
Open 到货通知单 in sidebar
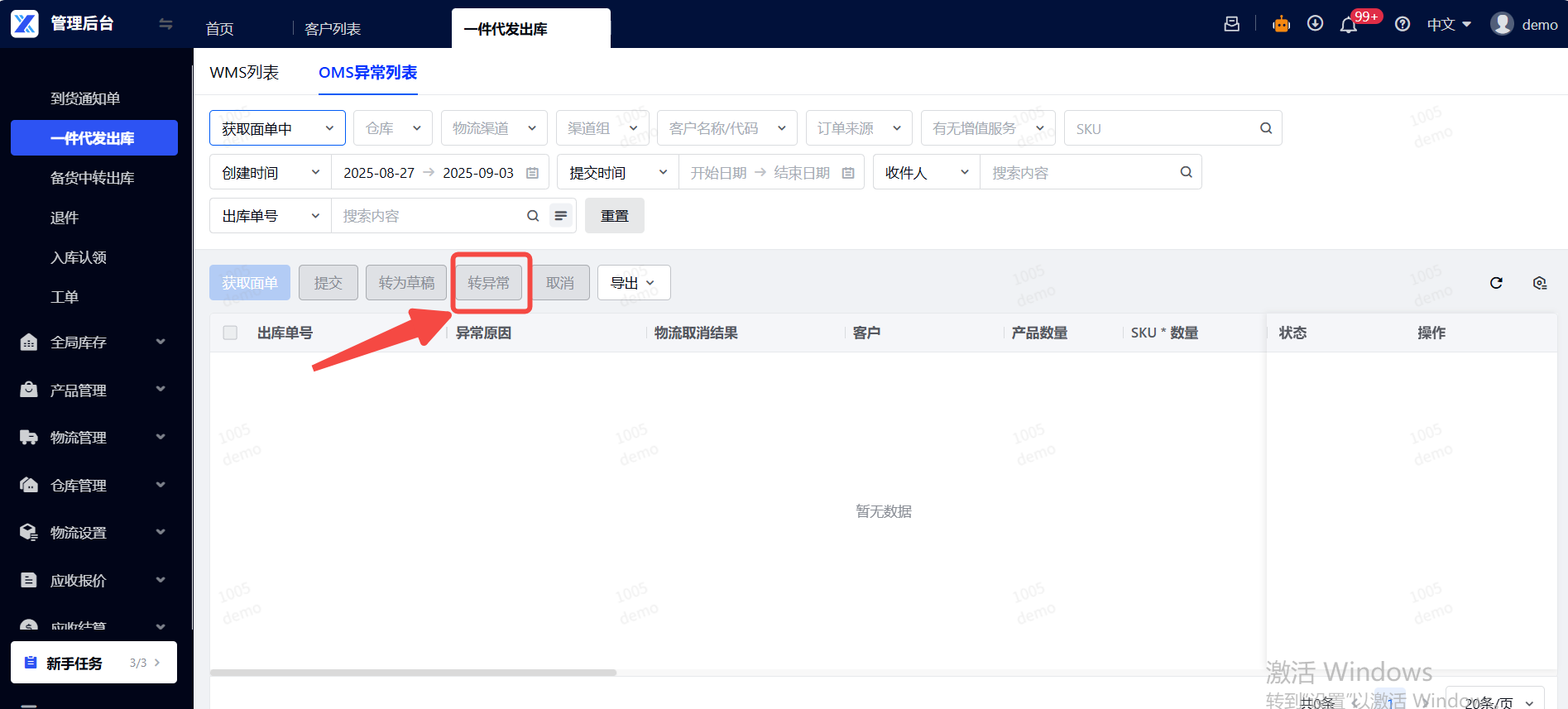pos(86,98)
